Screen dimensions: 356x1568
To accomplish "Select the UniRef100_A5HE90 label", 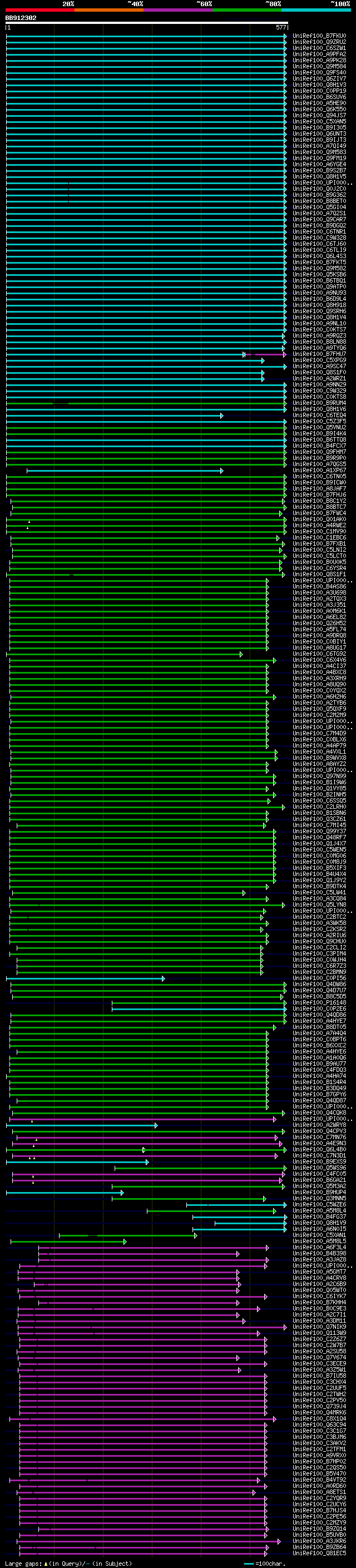I will (319, 103).
